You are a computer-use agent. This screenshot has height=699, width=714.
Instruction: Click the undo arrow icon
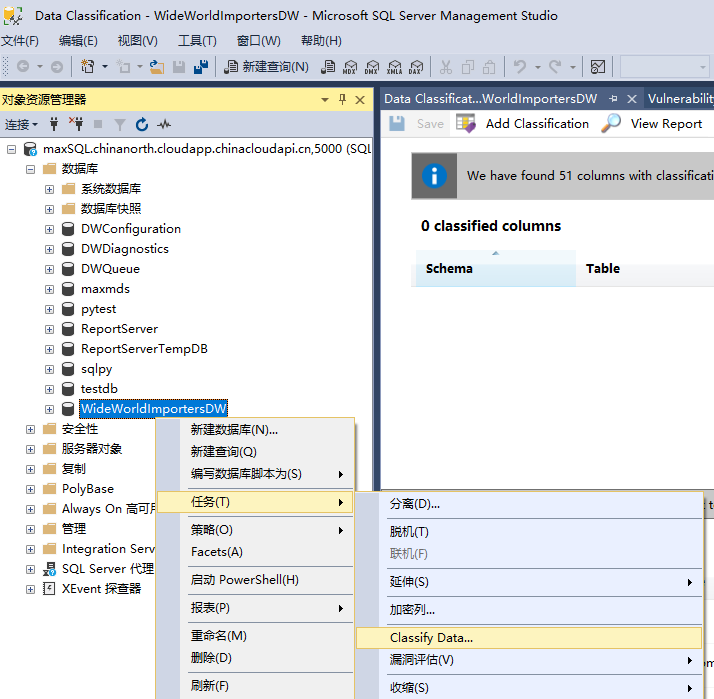tap(520, 67)
